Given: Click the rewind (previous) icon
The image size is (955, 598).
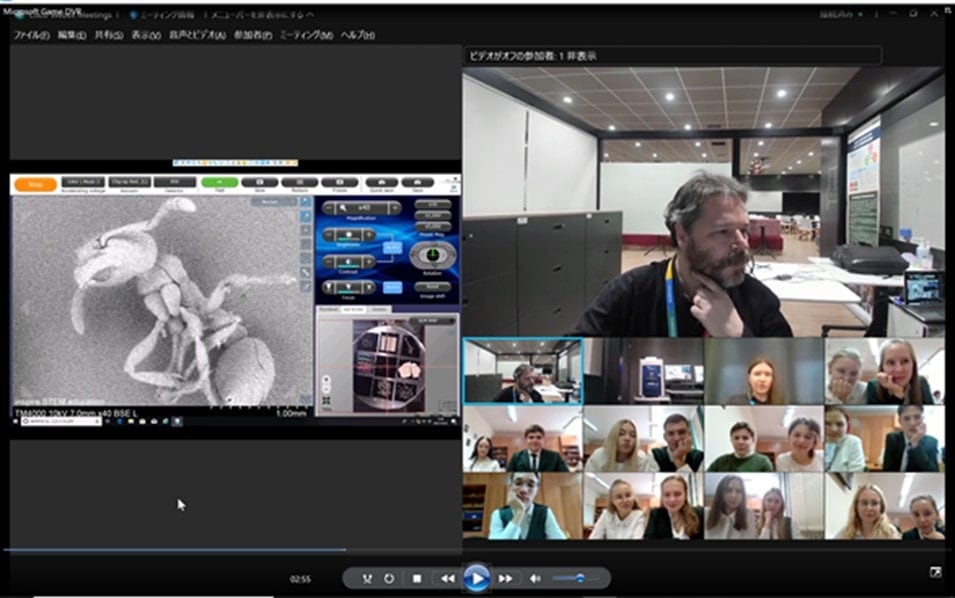Looking at the screenshot, I should pyautogui.click(x=447, y=578).
